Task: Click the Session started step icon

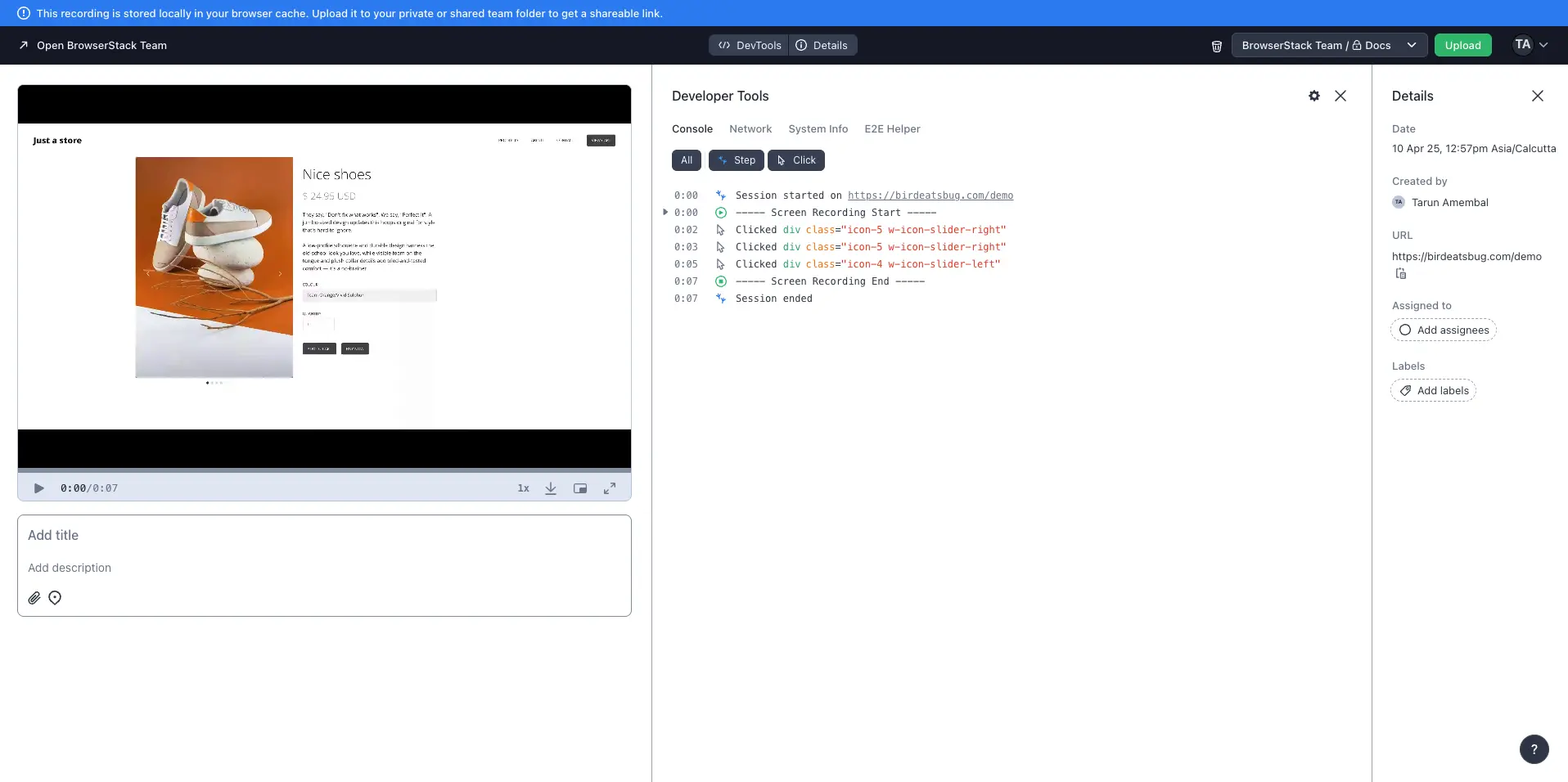Action: click(x=720, y=195)
